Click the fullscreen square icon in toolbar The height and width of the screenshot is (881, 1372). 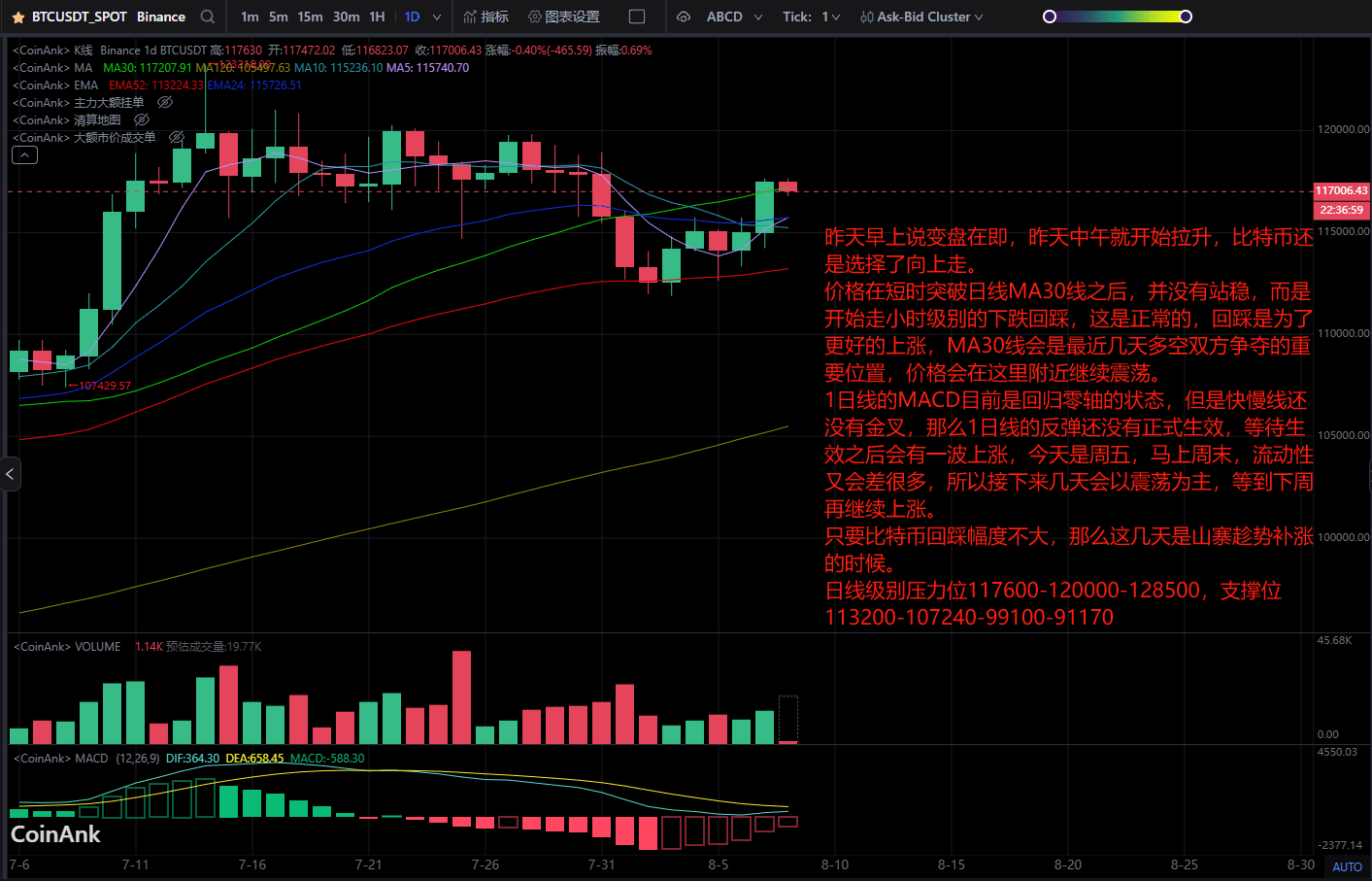(637, 17)
